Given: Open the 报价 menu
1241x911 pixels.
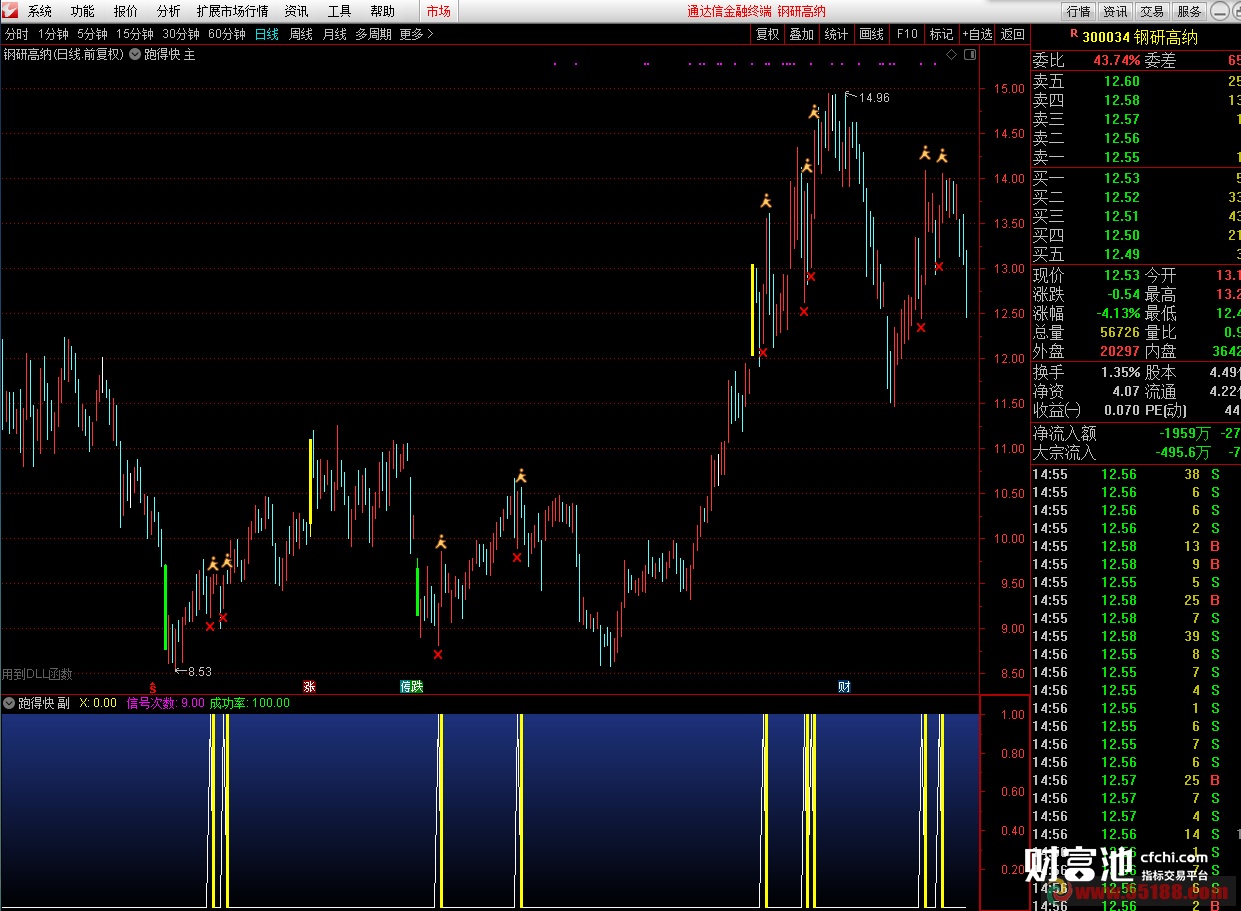Looking at the screenshot, I should [x=126, y=11].
